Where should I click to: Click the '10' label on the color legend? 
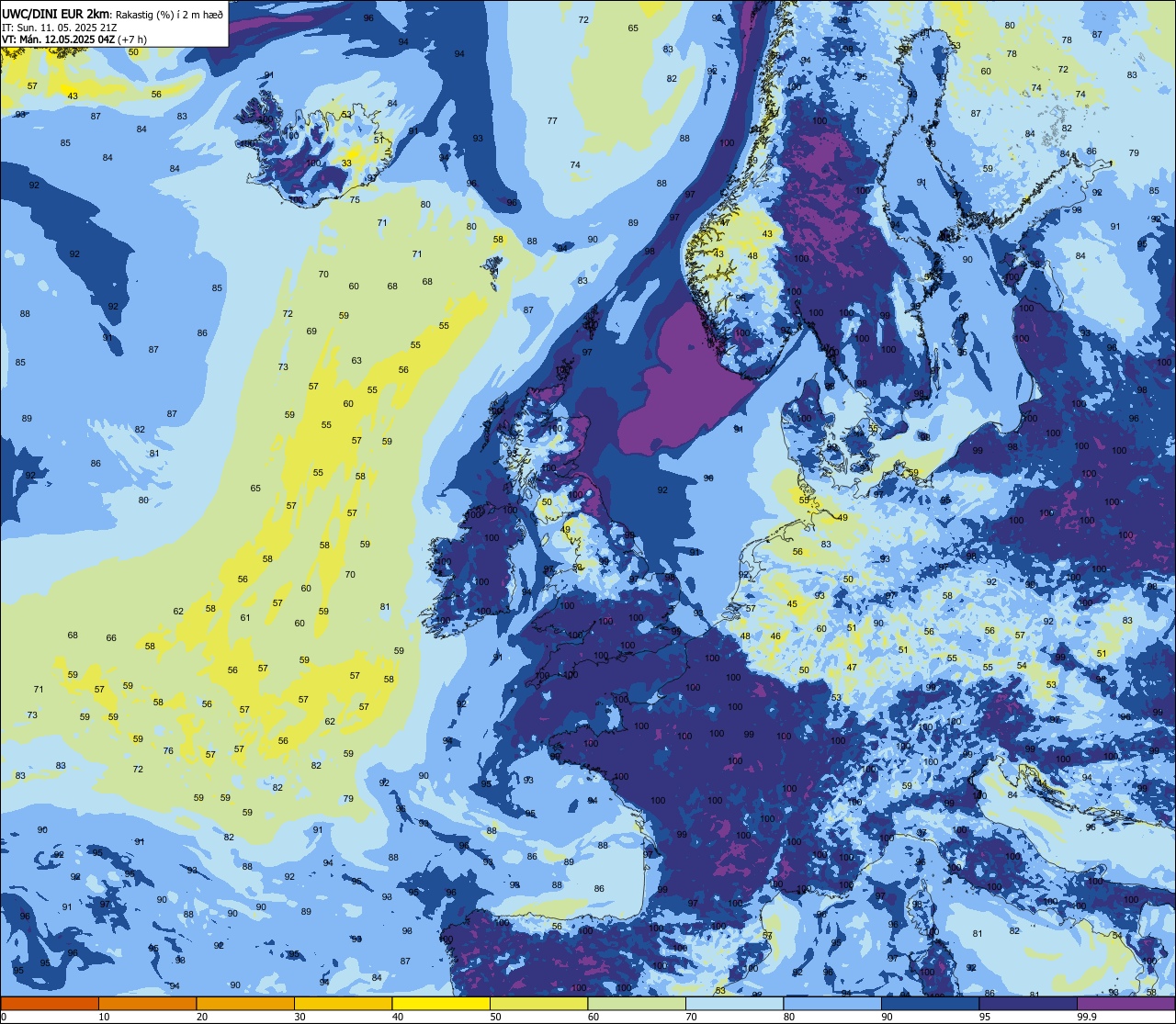[x=104, y=1017]
